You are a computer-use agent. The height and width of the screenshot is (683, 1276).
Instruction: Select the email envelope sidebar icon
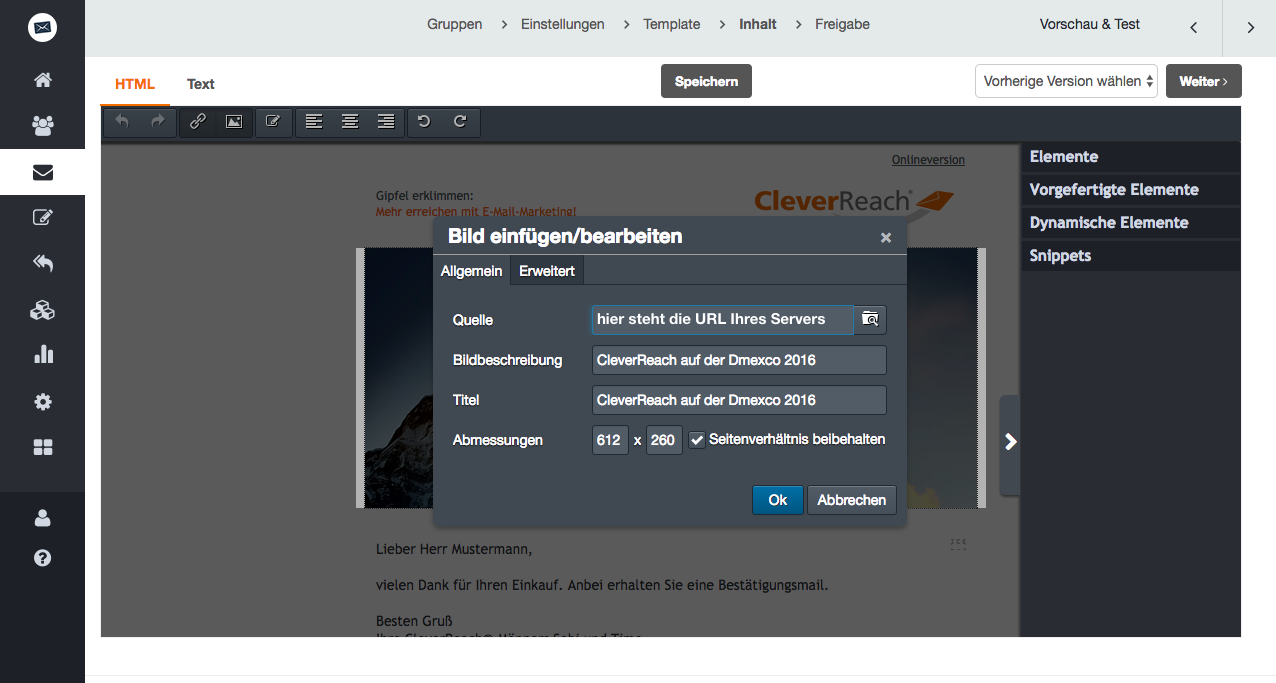click(42, 172)
